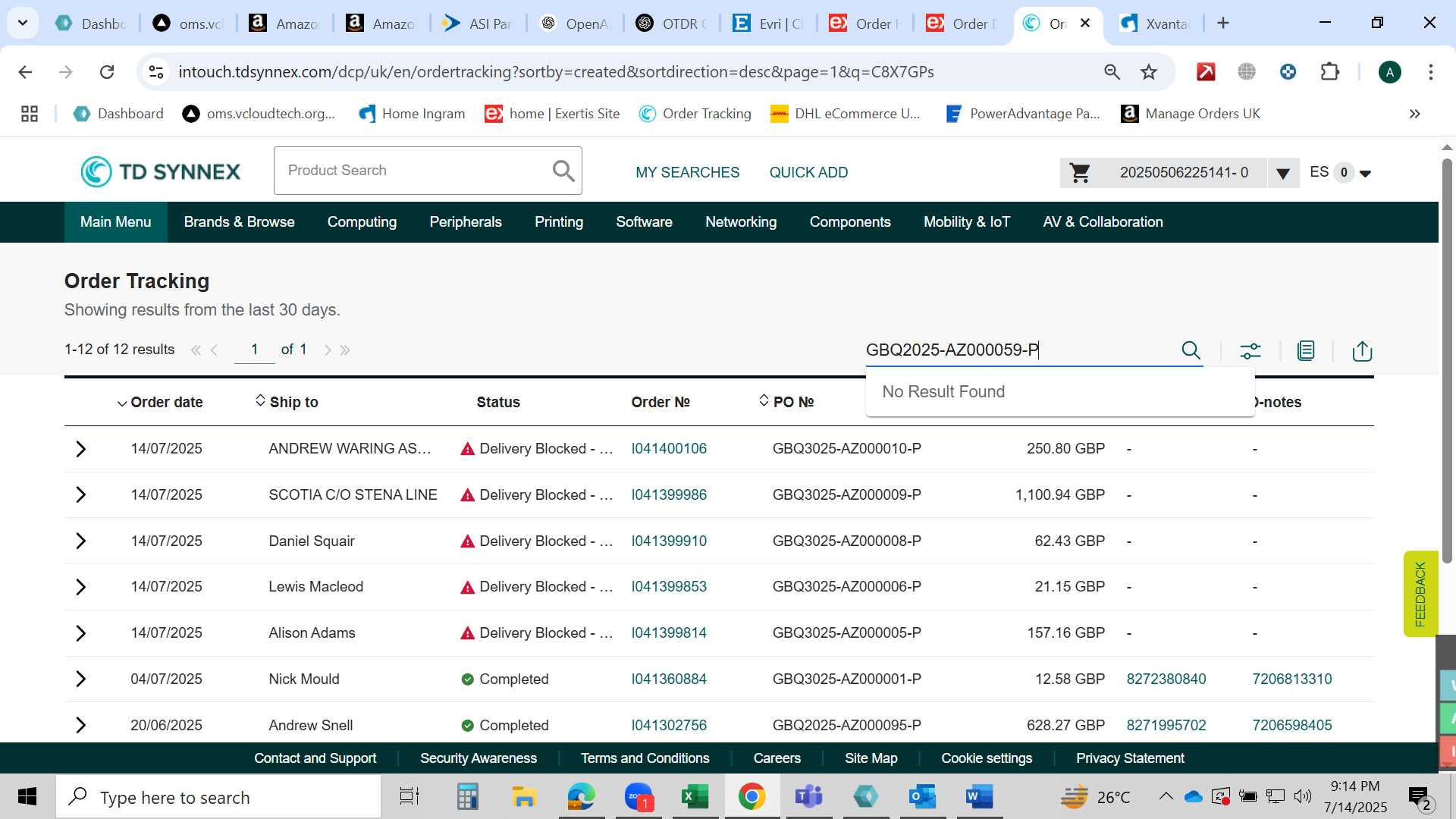Image resolution: width=1456 pixels, height=819 pixels.
Task: Click the MY SEARCHES link
Action: 687,173
